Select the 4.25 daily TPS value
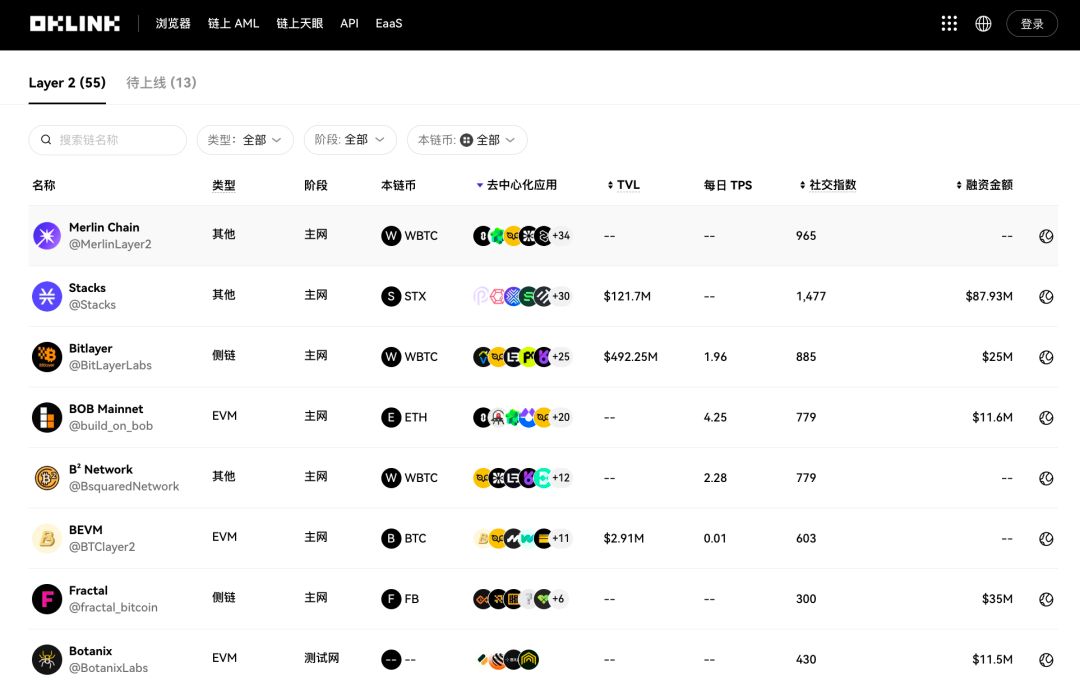The image size is (1080, 686). [715, 417]
